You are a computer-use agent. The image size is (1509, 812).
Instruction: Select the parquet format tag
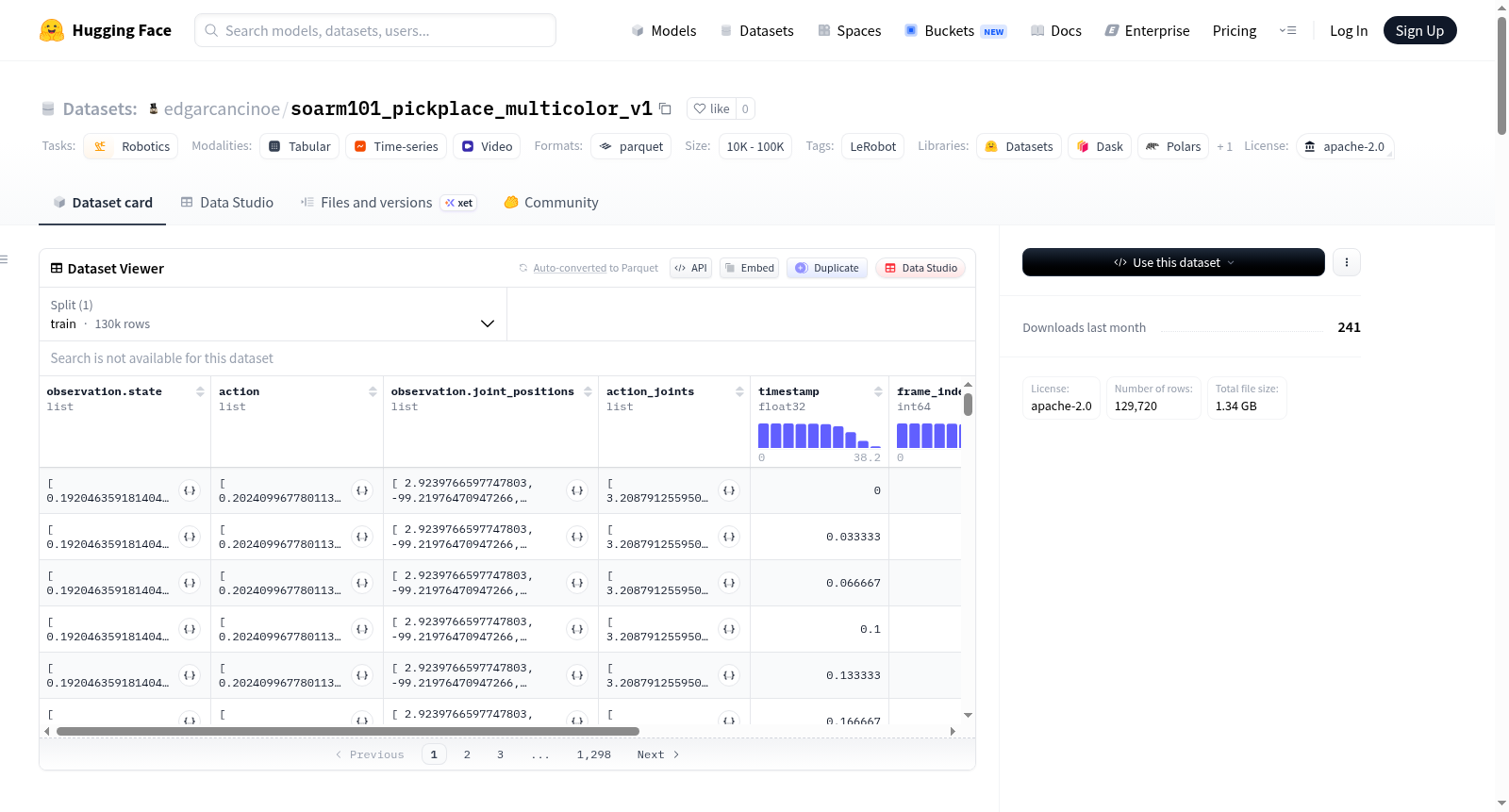pyautogui.click(x=631, y=146)
